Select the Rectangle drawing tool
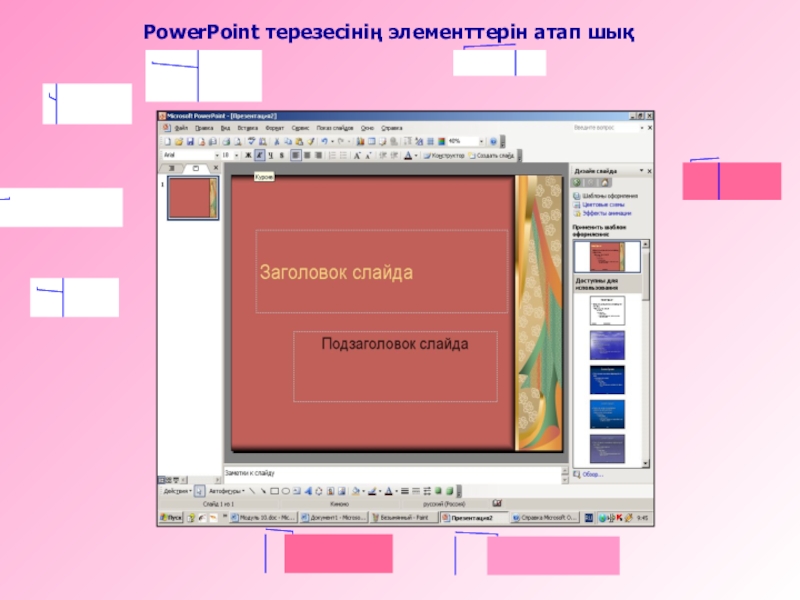 (x=274, y=491)
